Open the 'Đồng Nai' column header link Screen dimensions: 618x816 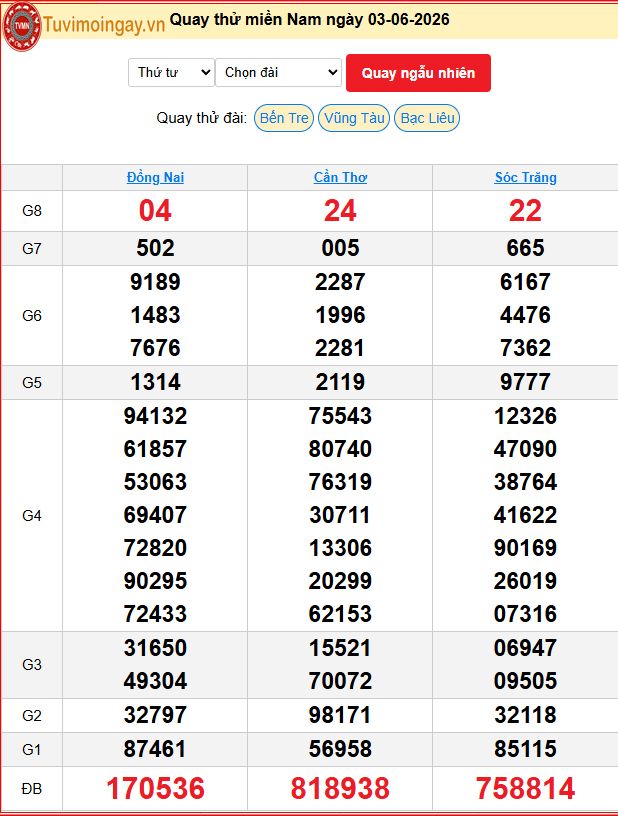(x=155, y=177)
